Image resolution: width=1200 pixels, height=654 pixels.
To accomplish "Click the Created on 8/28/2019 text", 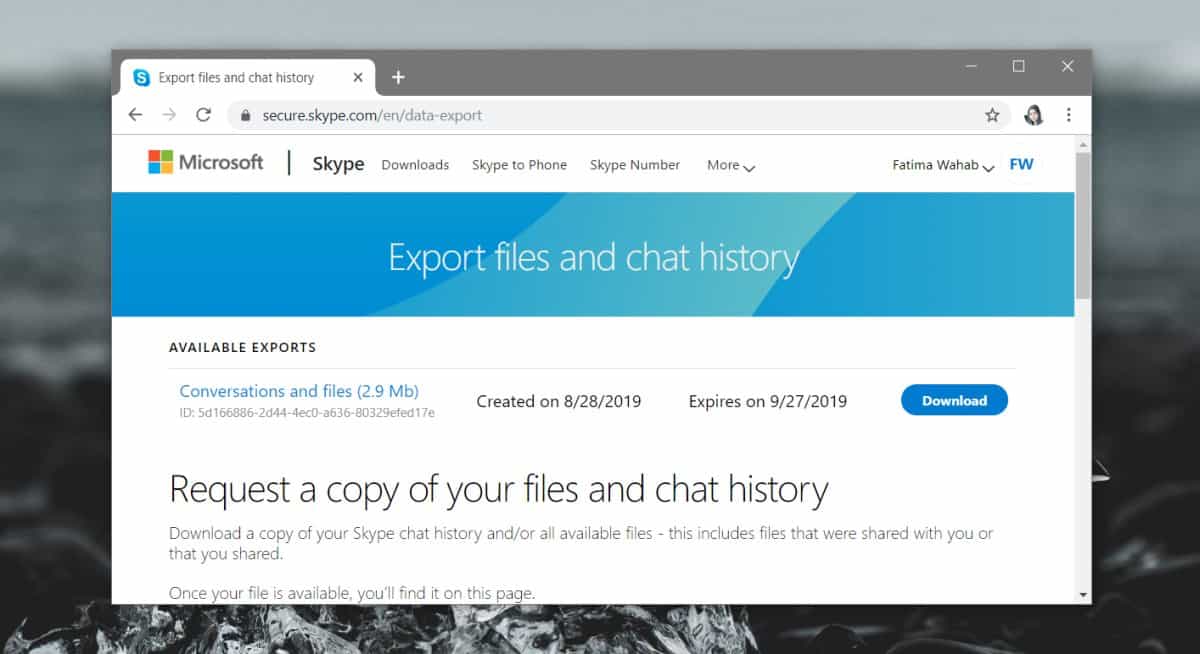I will pyautogui.click(x=559, y=401).
